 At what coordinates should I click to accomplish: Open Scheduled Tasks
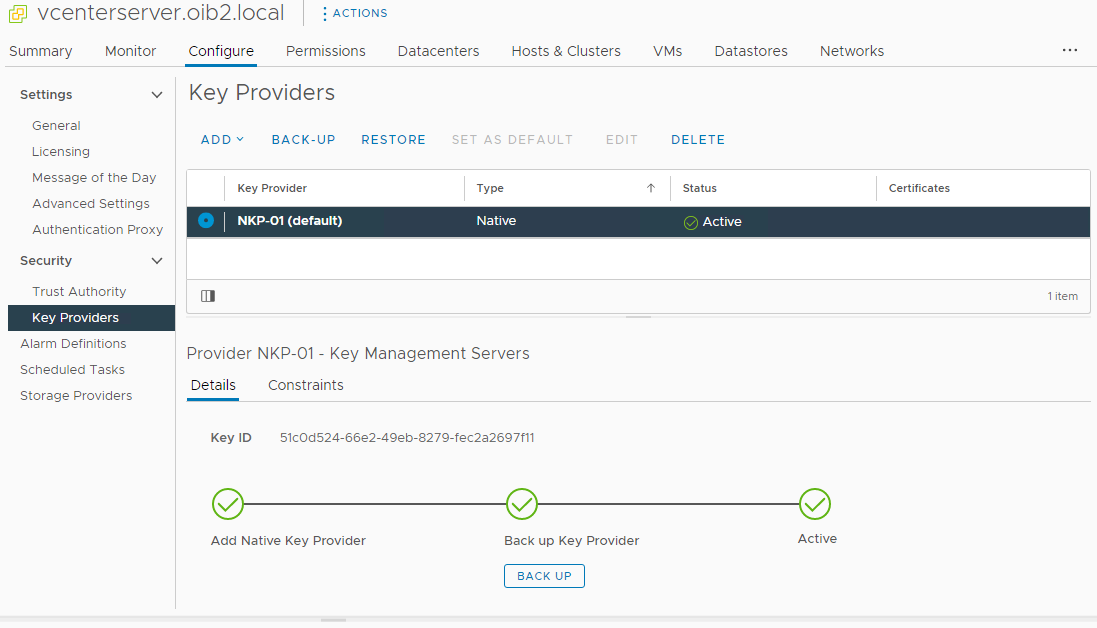[x=72, y=369]
